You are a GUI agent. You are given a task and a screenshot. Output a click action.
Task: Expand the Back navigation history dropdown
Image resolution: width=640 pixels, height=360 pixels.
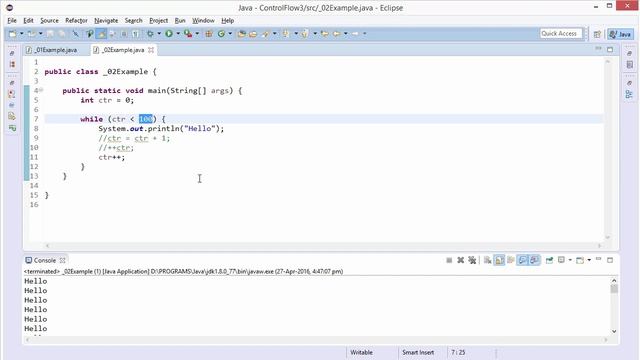coord(346,34)
